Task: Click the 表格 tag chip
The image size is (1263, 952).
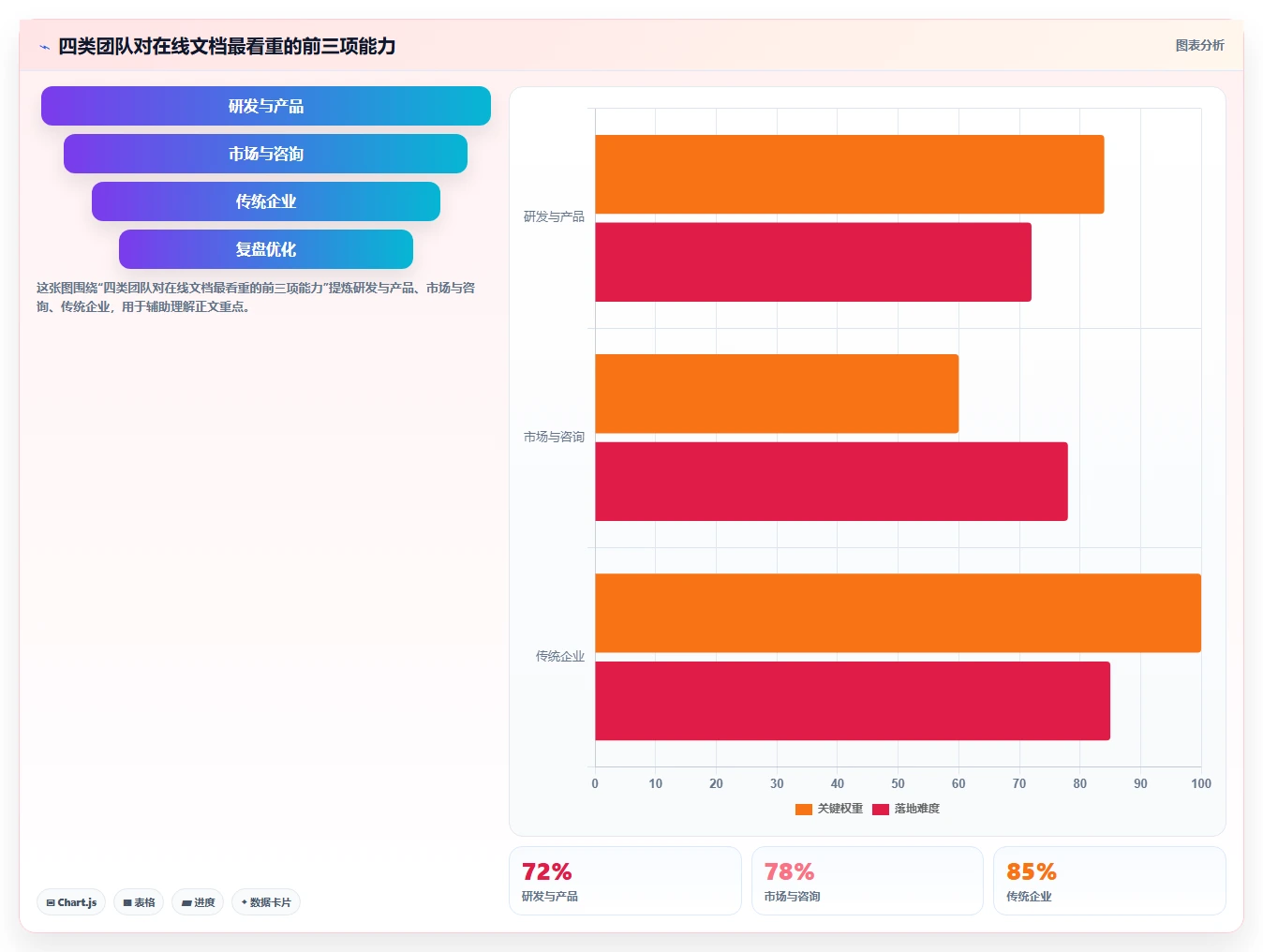Action: point(139,902)
